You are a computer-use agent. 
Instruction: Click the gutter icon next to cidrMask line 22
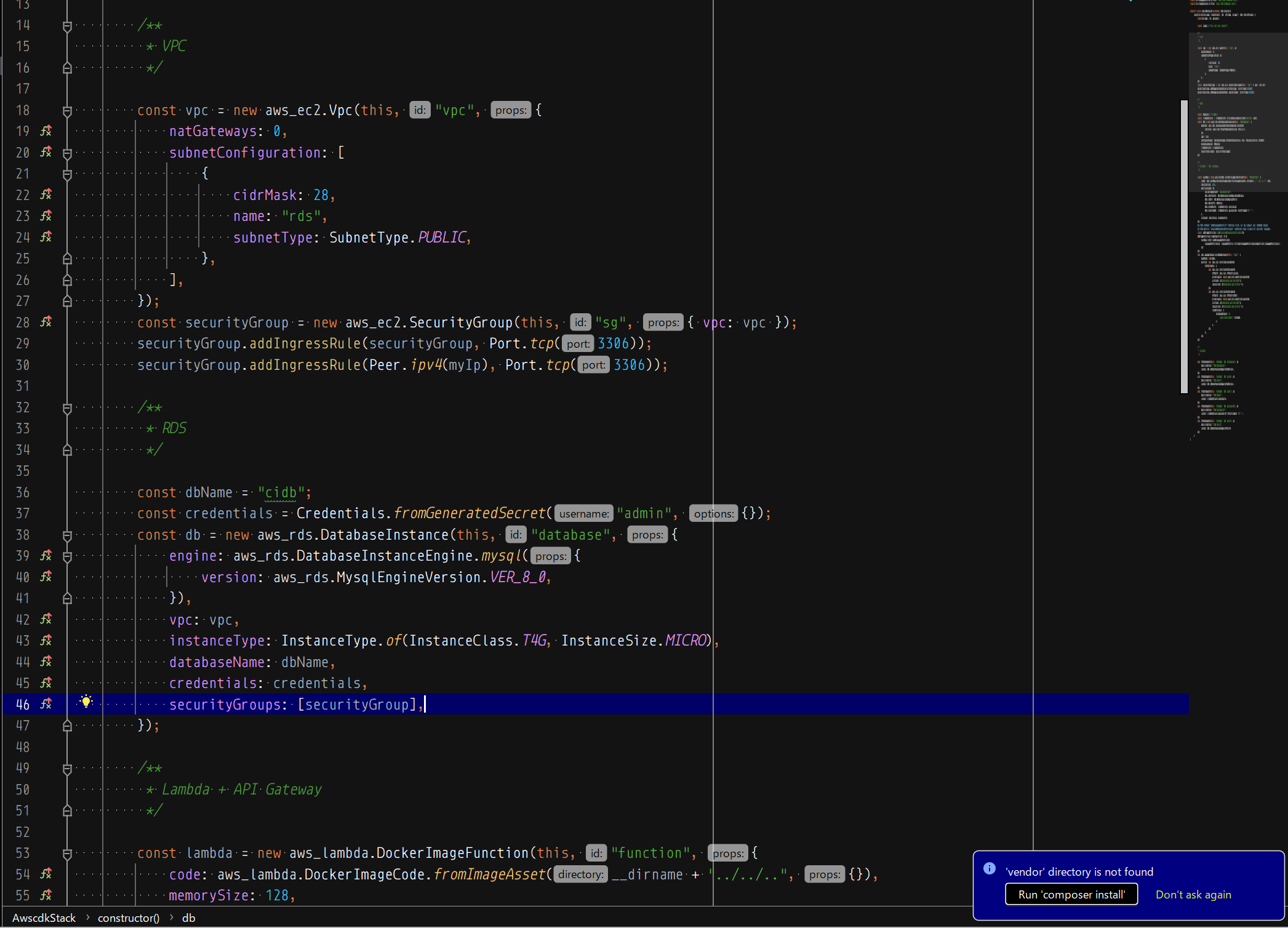(x=46, y=194)
